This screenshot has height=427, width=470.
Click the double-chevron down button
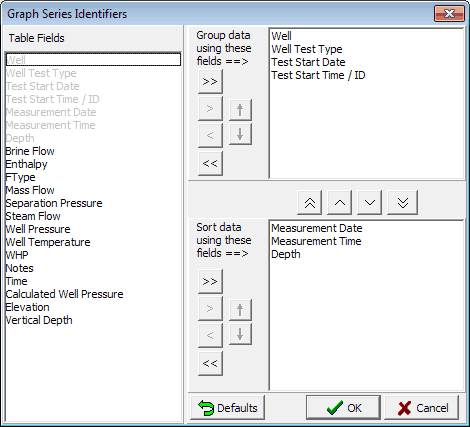[402, 202]
